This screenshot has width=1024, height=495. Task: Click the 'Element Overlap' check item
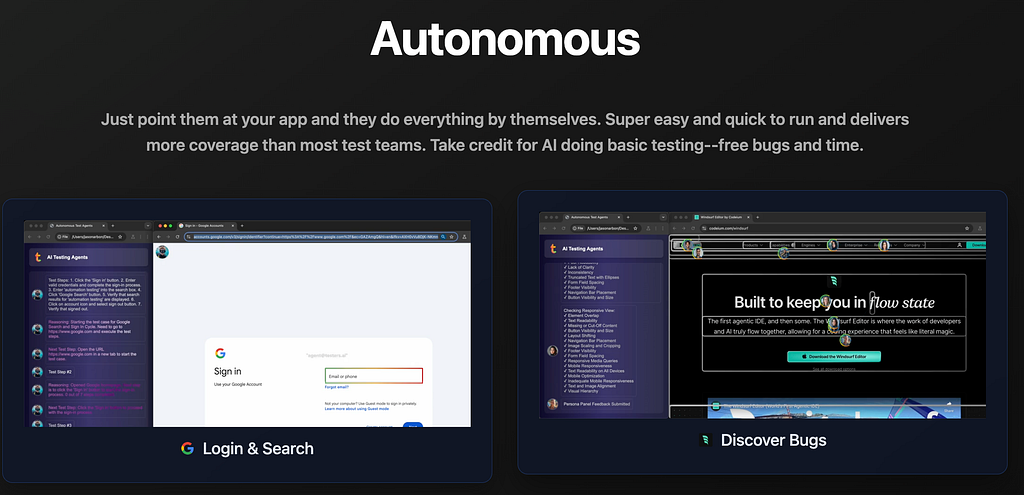click(x=581, y=315)
